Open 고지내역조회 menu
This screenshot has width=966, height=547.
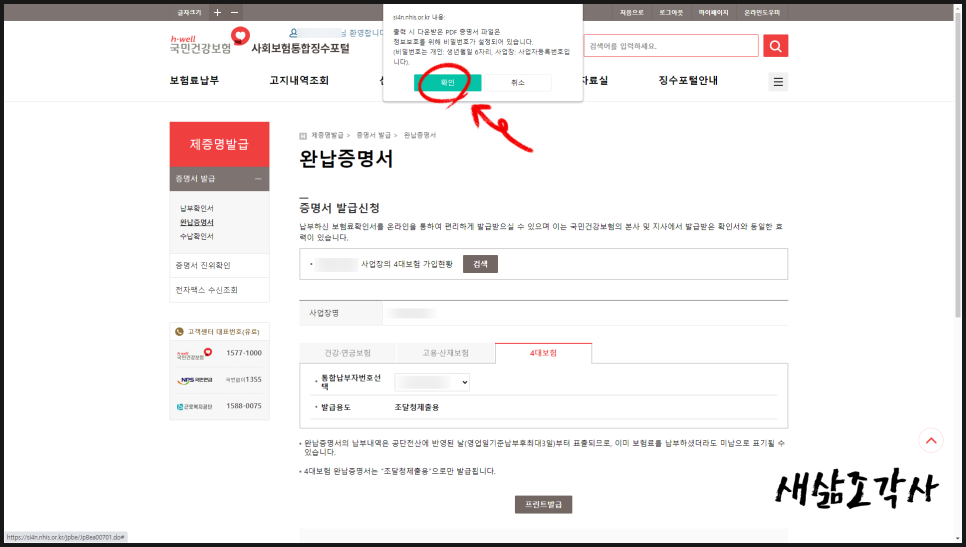tap(299, 80)
